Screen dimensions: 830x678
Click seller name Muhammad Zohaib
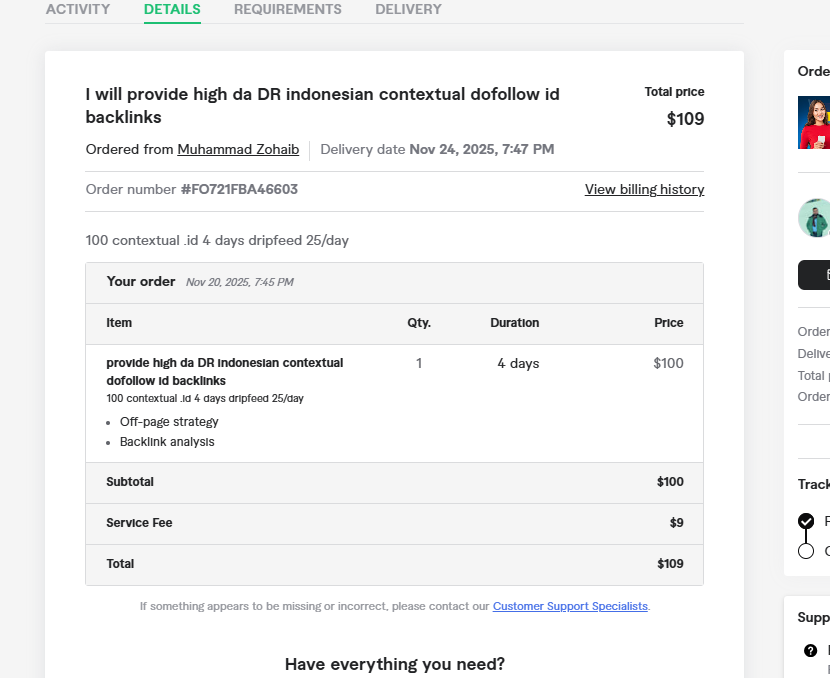tap(238, 150)
